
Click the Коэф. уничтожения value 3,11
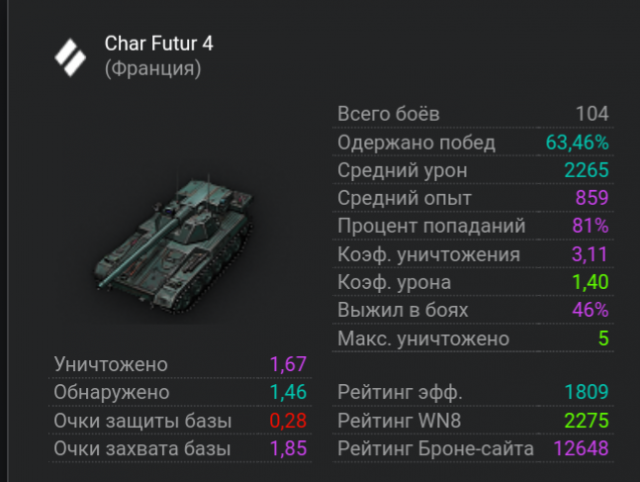(x=589, y=254)
